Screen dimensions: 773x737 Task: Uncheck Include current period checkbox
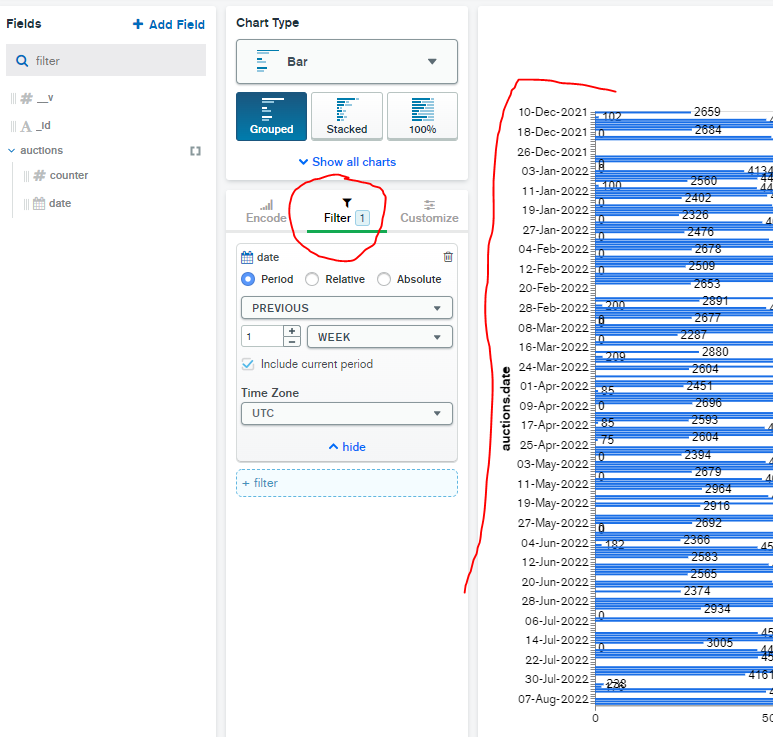tap(248, 364)
